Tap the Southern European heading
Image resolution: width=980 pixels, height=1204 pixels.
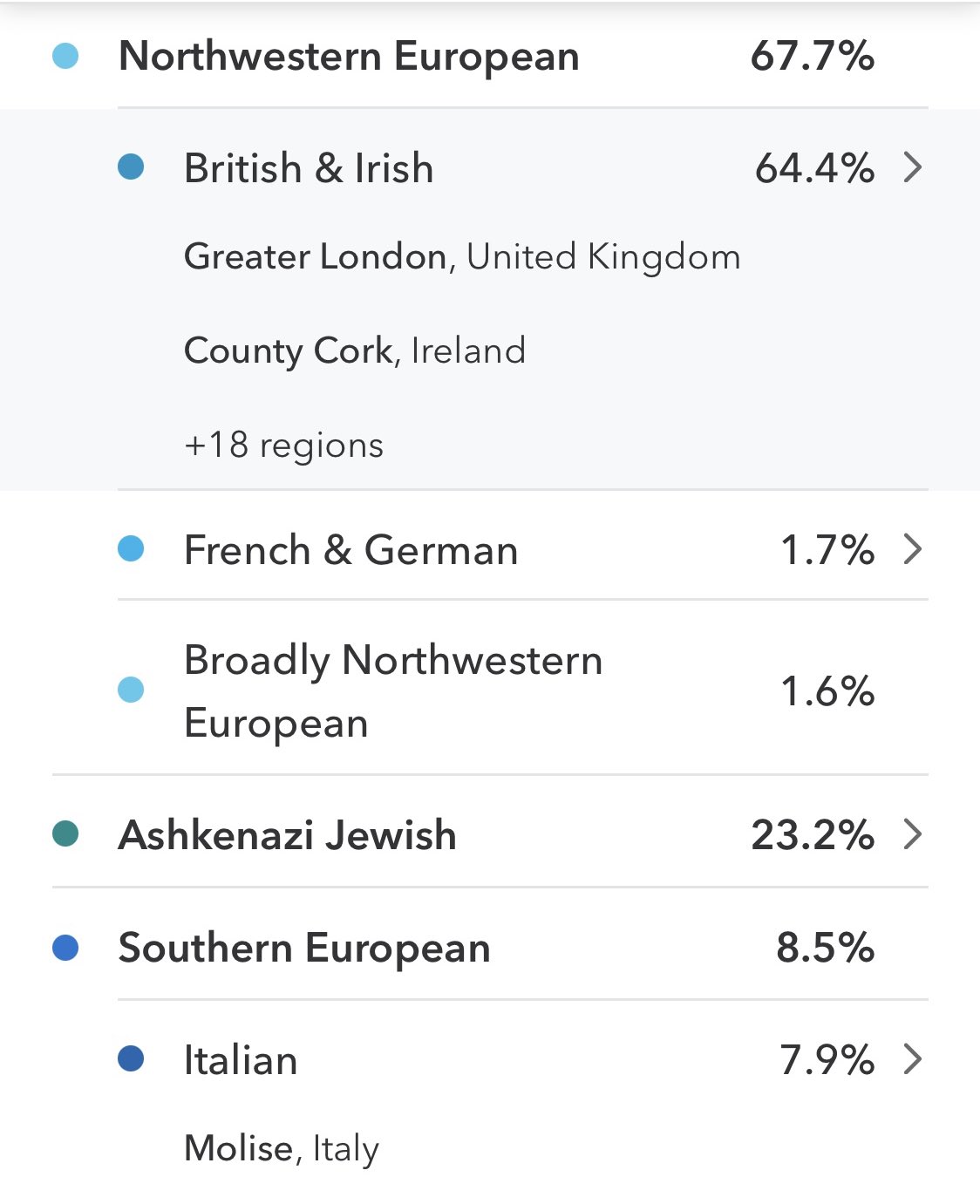pos(304,948)
